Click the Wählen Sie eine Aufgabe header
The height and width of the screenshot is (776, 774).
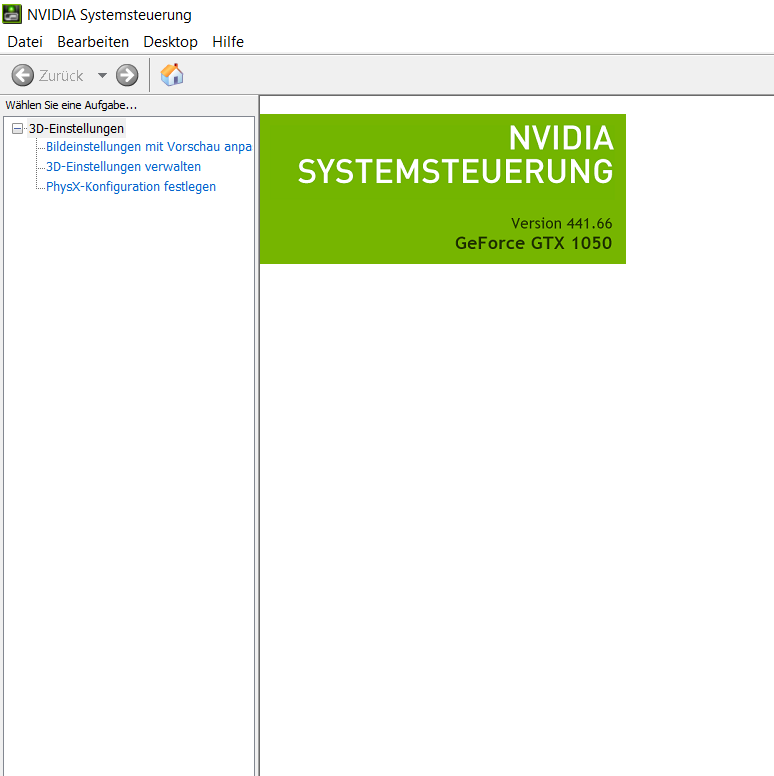(71, 105)
